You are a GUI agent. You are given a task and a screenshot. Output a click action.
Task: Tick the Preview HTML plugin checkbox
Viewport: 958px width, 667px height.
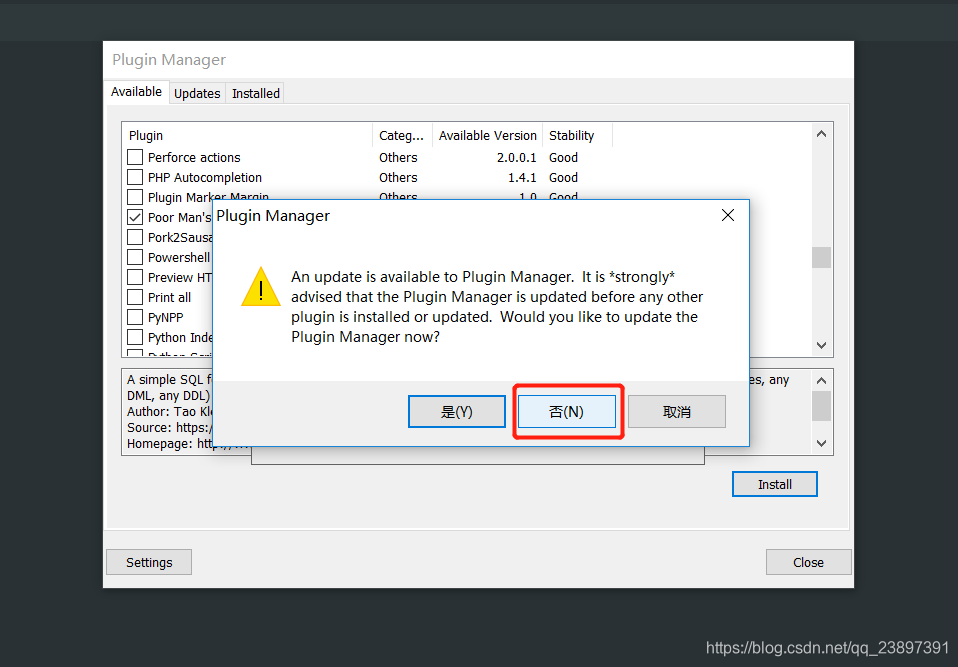point(135,277)
